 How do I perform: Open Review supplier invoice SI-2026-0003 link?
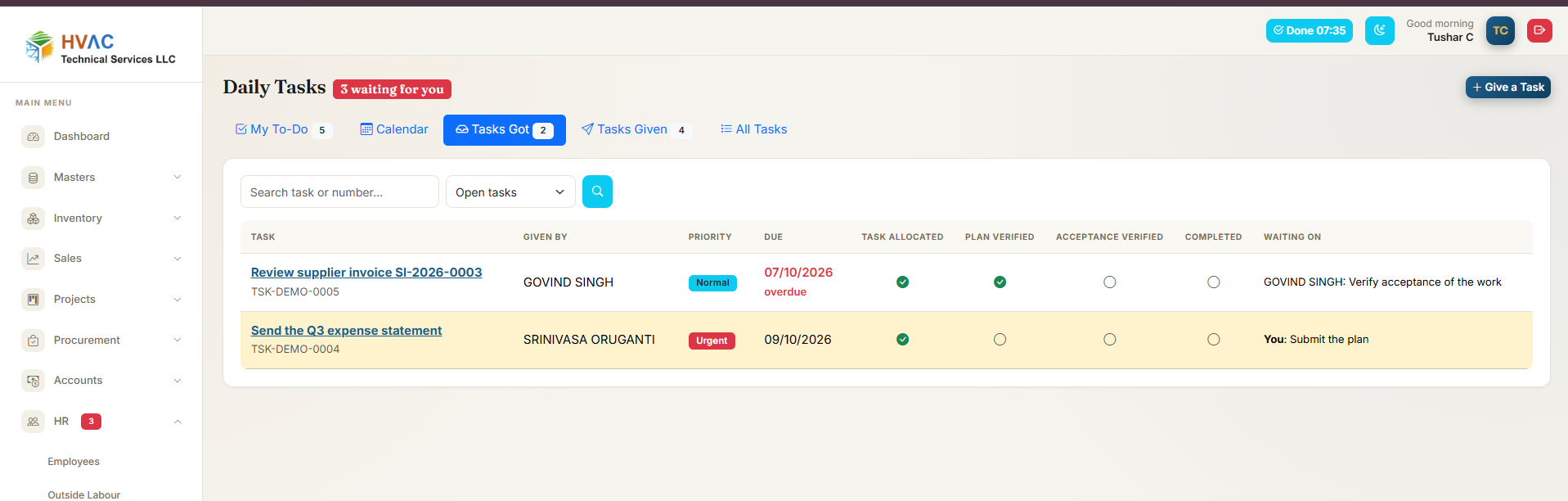[x=366, y=273]
